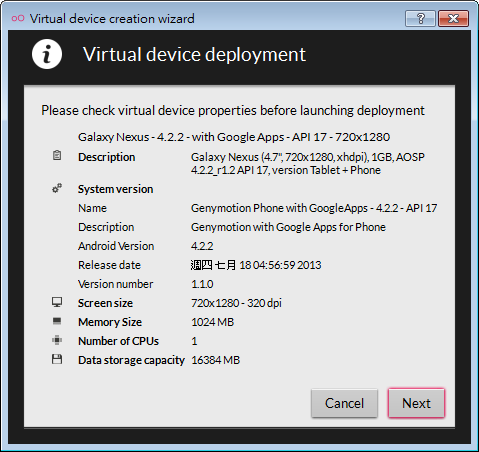Screen dimensions: 479x452
Task: Open the help question mark button
Action: pyautogui.click(x=420, y=18)
